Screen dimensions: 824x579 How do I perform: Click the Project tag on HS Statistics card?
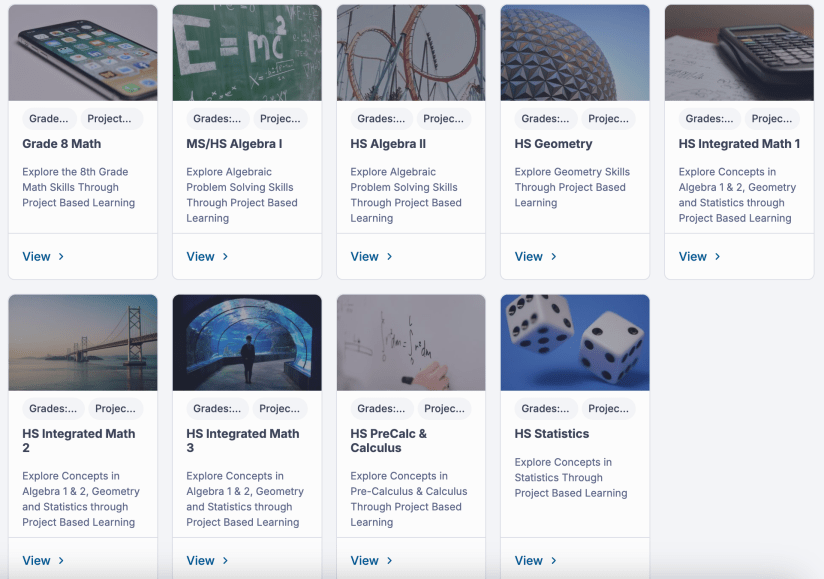pyautogui.click(x=608, y=409)
